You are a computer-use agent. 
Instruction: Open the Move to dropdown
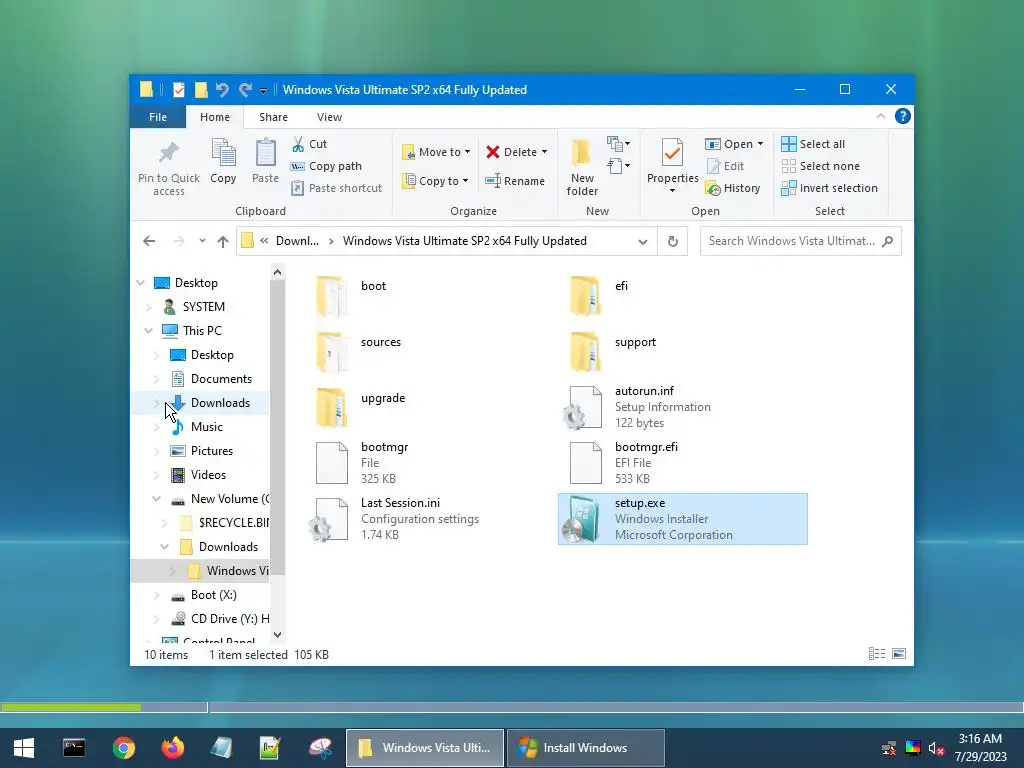click(x=436, y=152)
